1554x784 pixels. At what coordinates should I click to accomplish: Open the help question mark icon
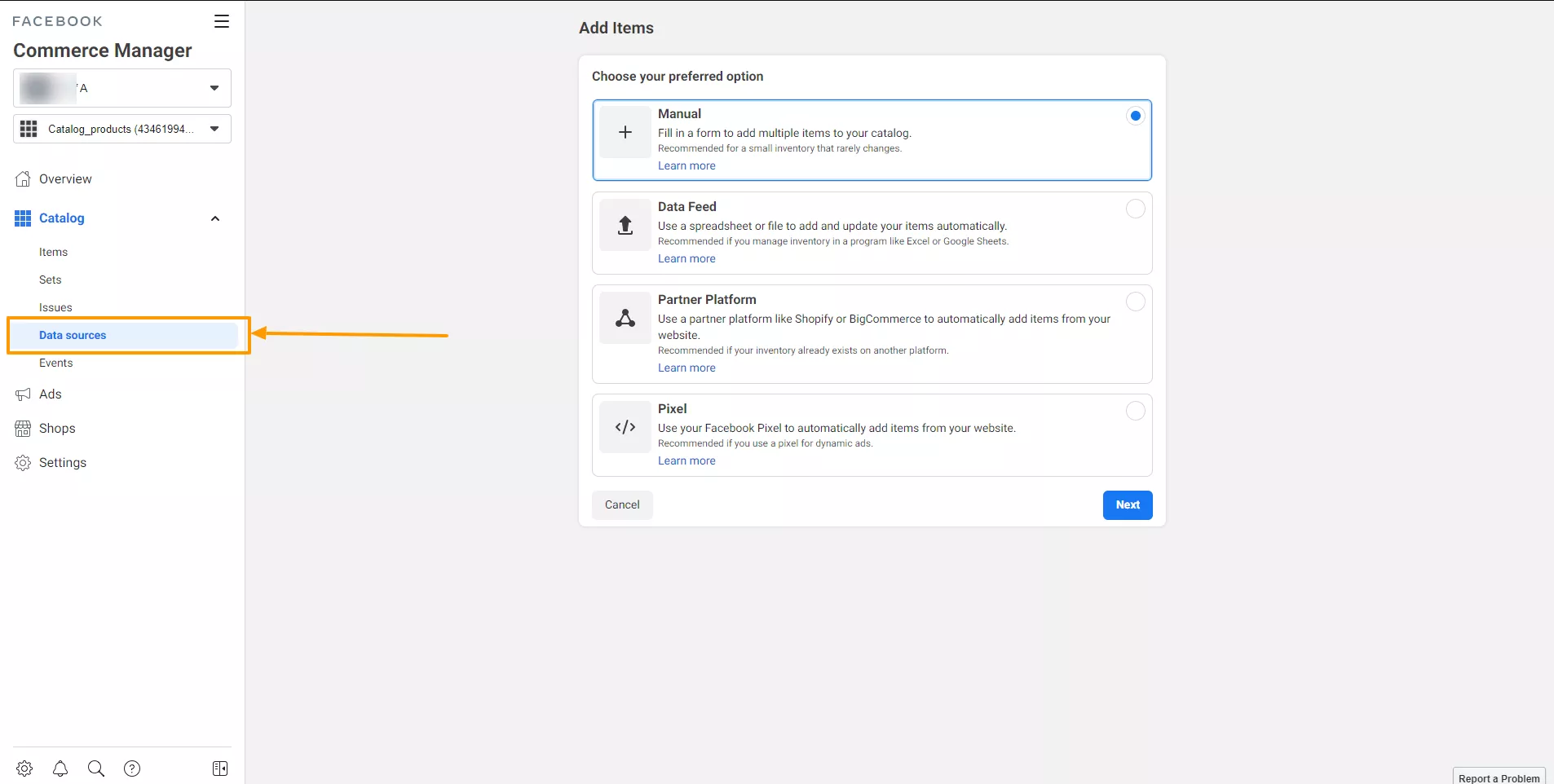pos(132,769)
